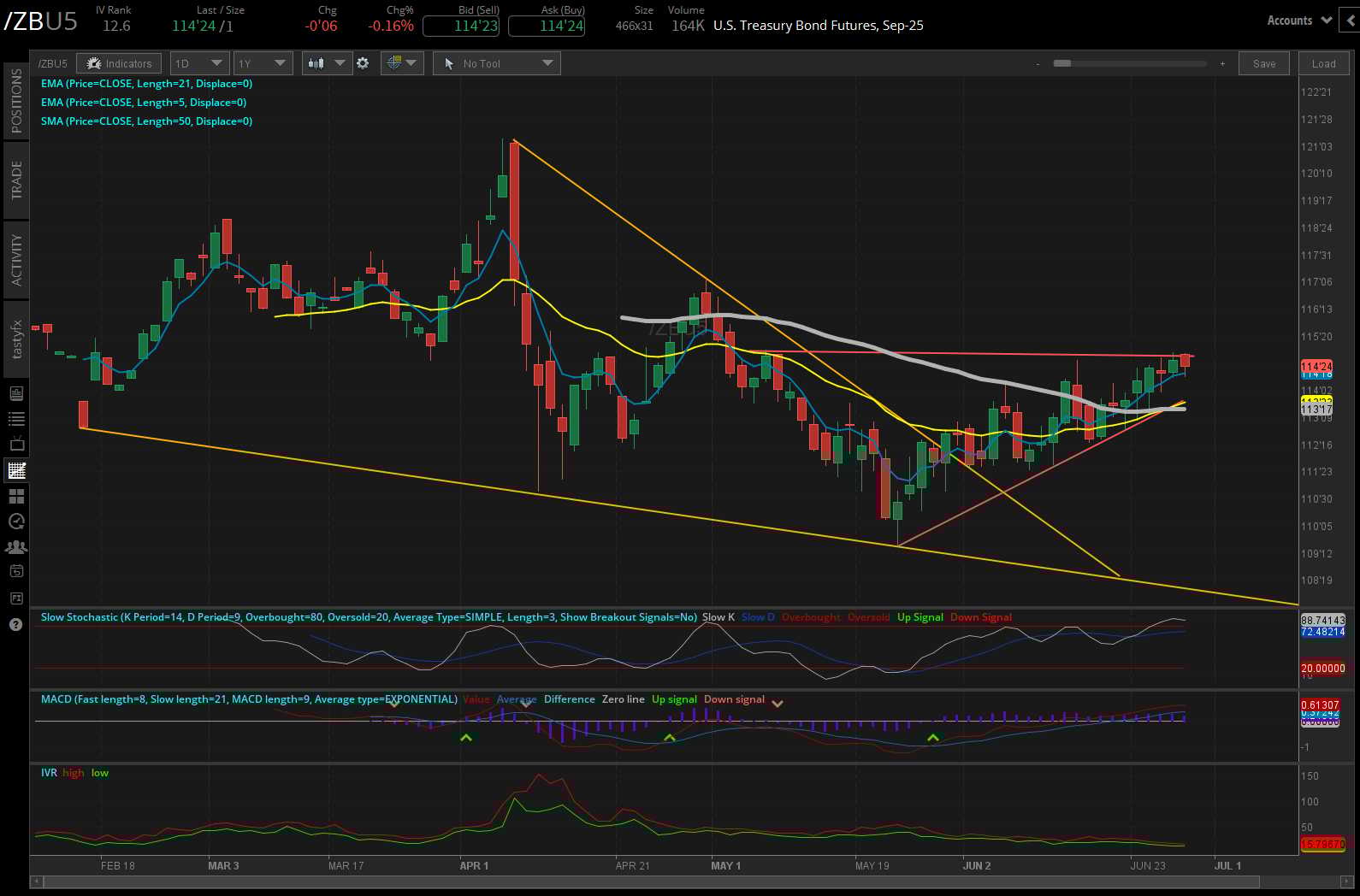Image resolution: width=1360 pixels, height=896 pixels.
Task: Open the candlestick chart type dropdown
Action: click(326, 63)
